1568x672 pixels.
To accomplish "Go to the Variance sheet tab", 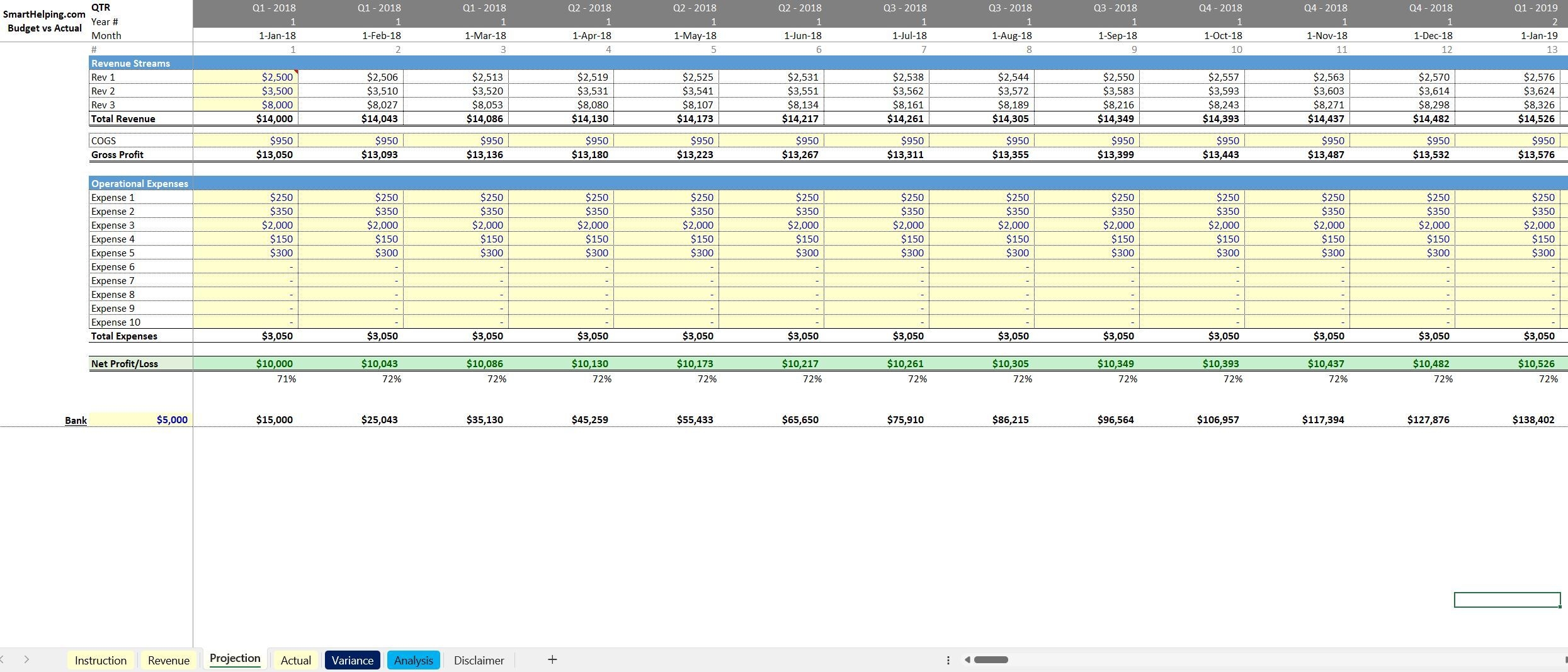I will pyautogui.click(x=352, y=660).
